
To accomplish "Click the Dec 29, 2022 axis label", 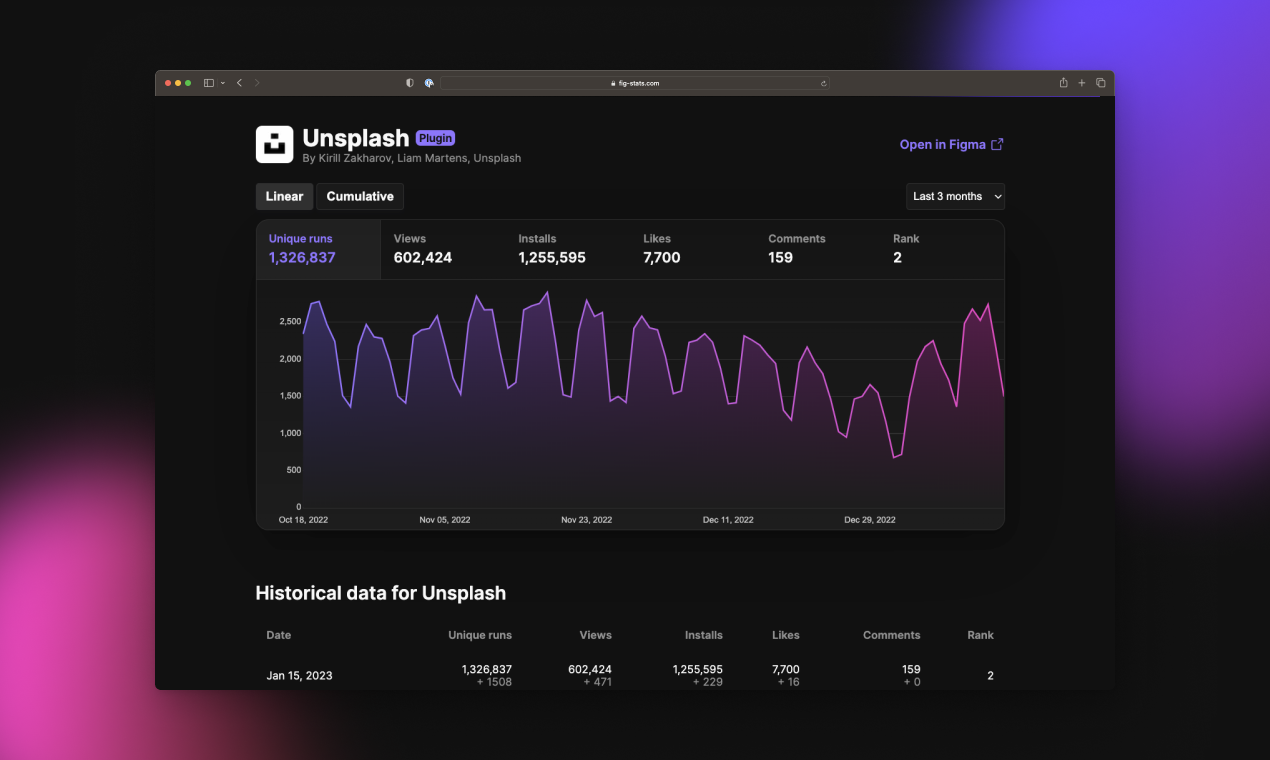I will coord(870,520).
